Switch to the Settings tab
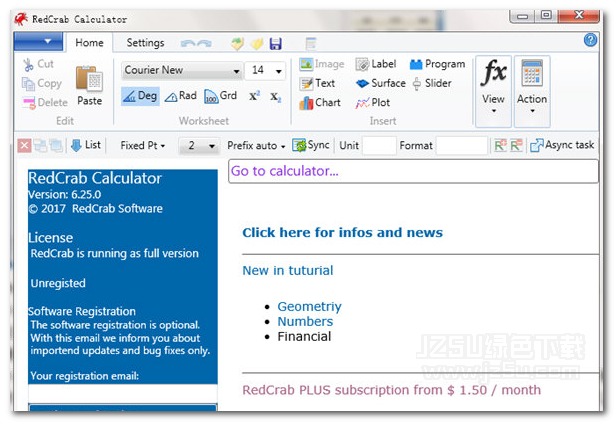Viewport: 614px width, 422px height. (145, 43)
